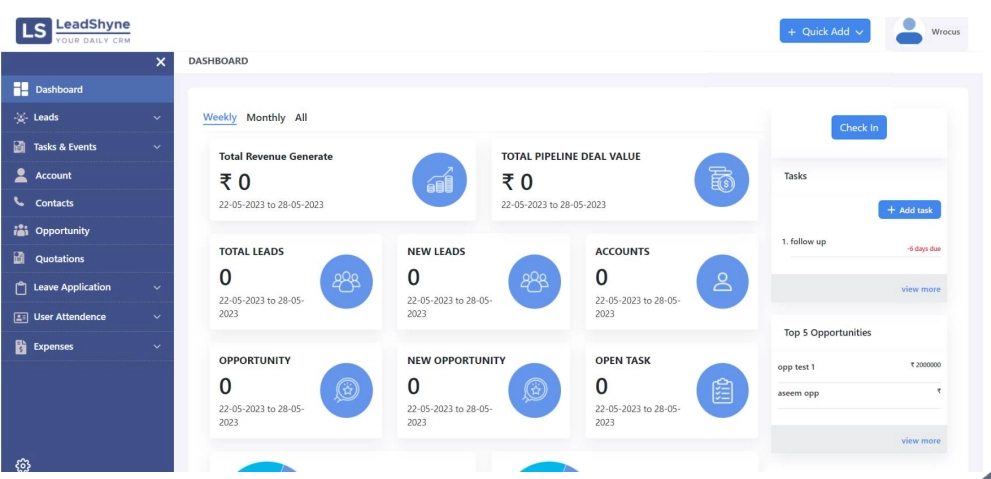The image size is (991, 479).
Task: Click the Quotations document icon
Action: coord(20,258)
